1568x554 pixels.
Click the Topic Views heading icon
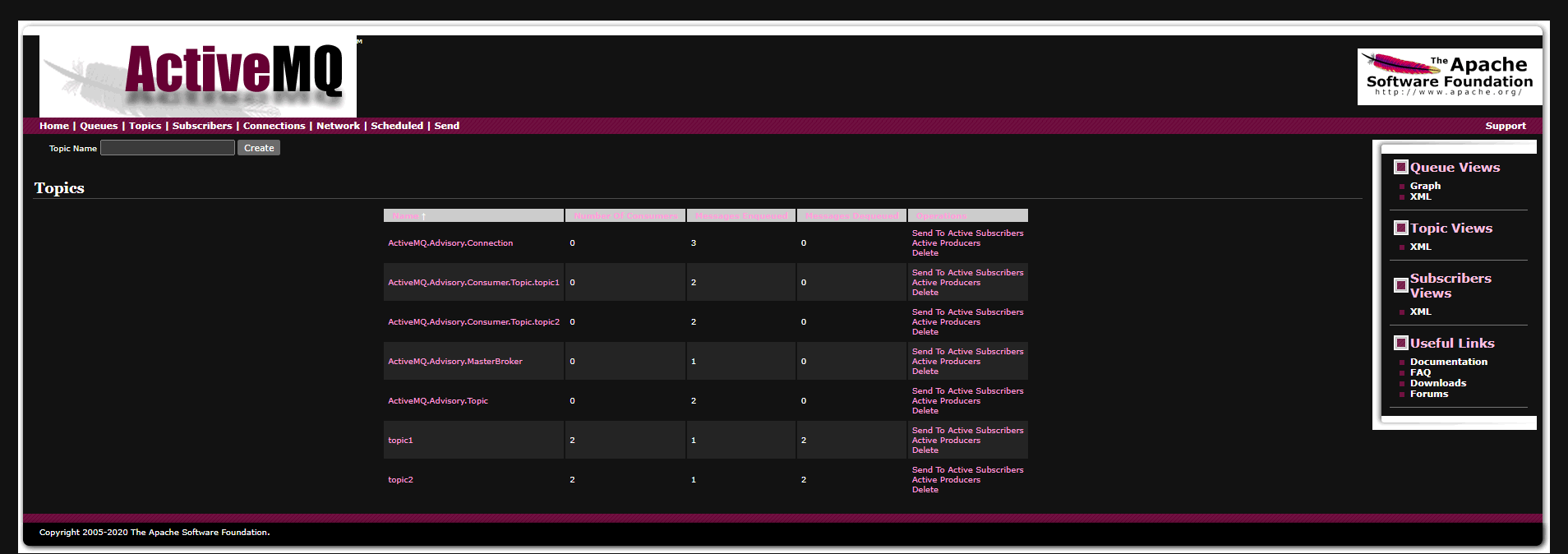coord(1401,228)
